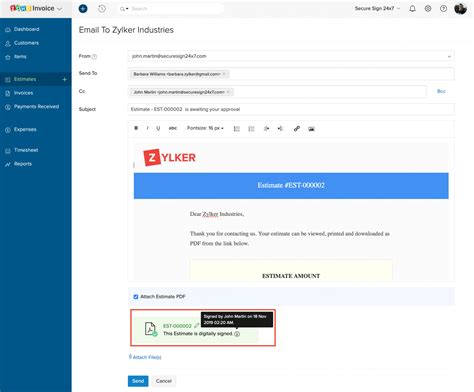The width and height of the screenshot is (474, 392).
Task: Click the info icon after digitally signed text
Action: click(237, 334)
